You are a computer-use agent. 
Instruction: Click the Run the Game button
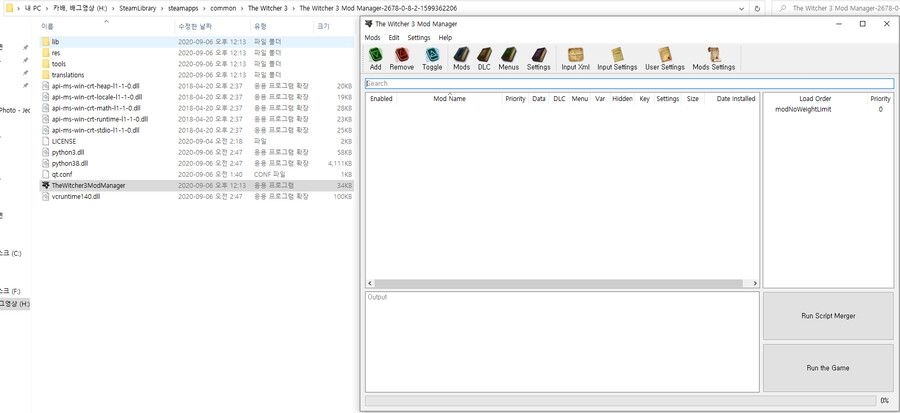(x=828, y=368)
